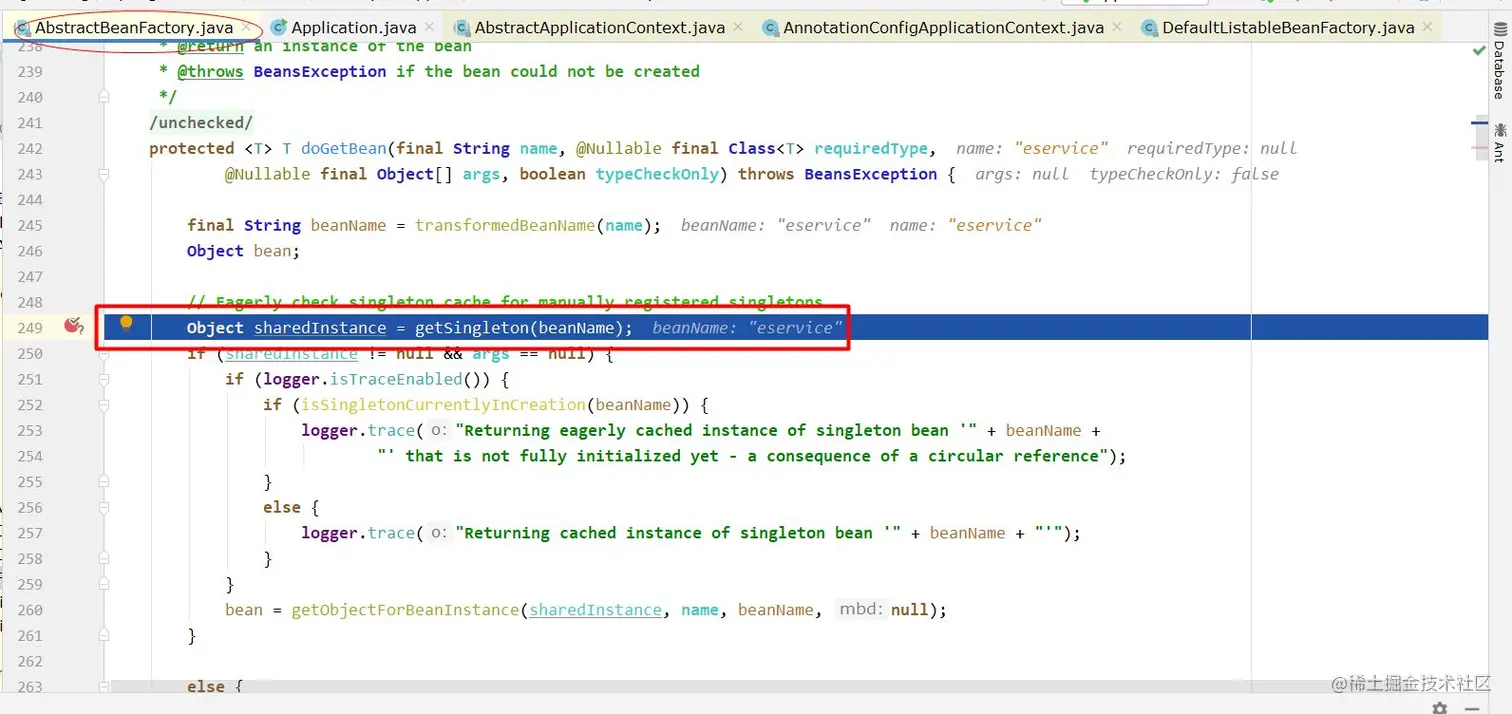Image resolution: width=1512 pixels, height=714 pixels.
Task: Open the Ant tool window
Action: click(x=1499, y=142)
